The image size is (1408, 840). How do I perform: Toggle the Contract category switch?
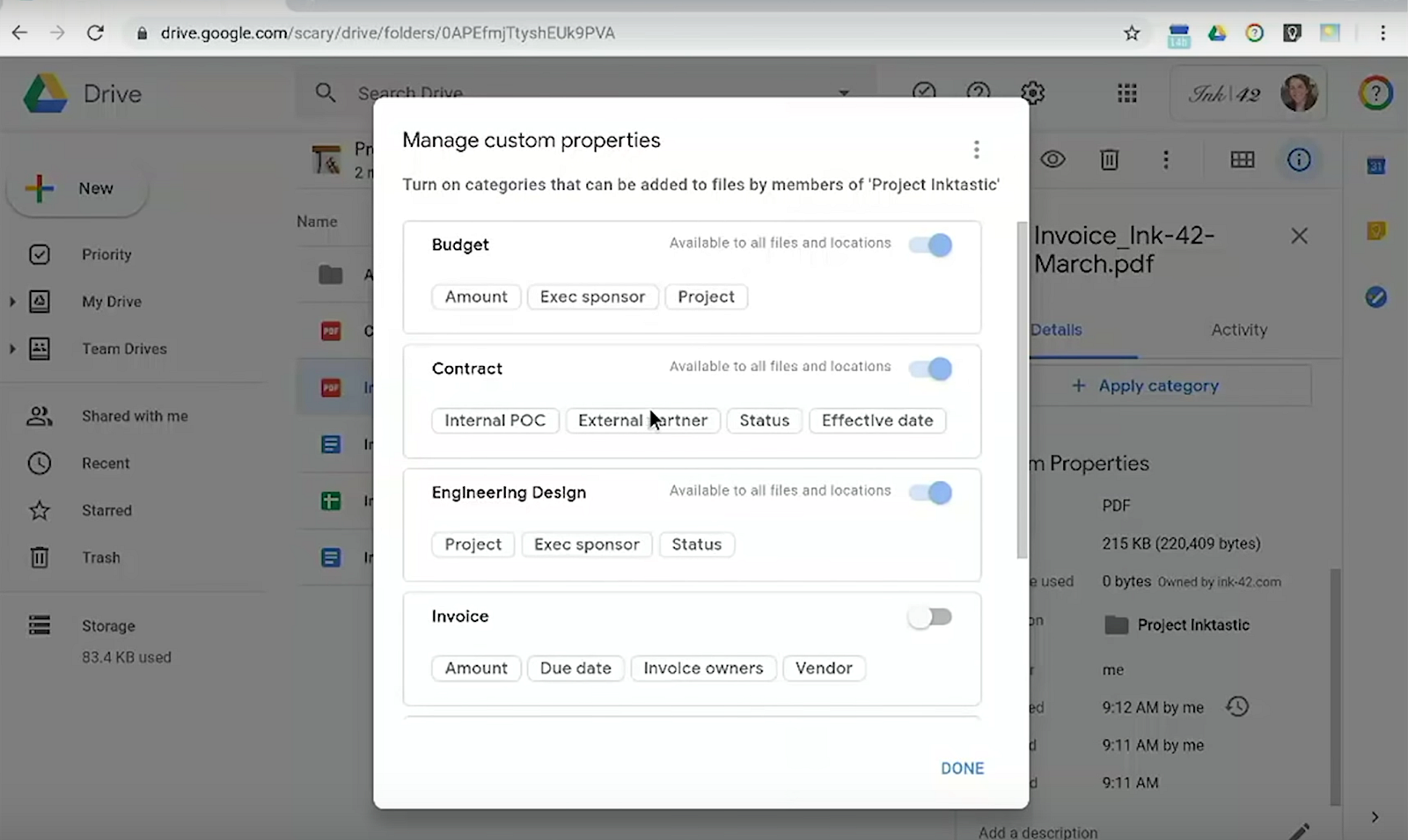tap(930, 369)
